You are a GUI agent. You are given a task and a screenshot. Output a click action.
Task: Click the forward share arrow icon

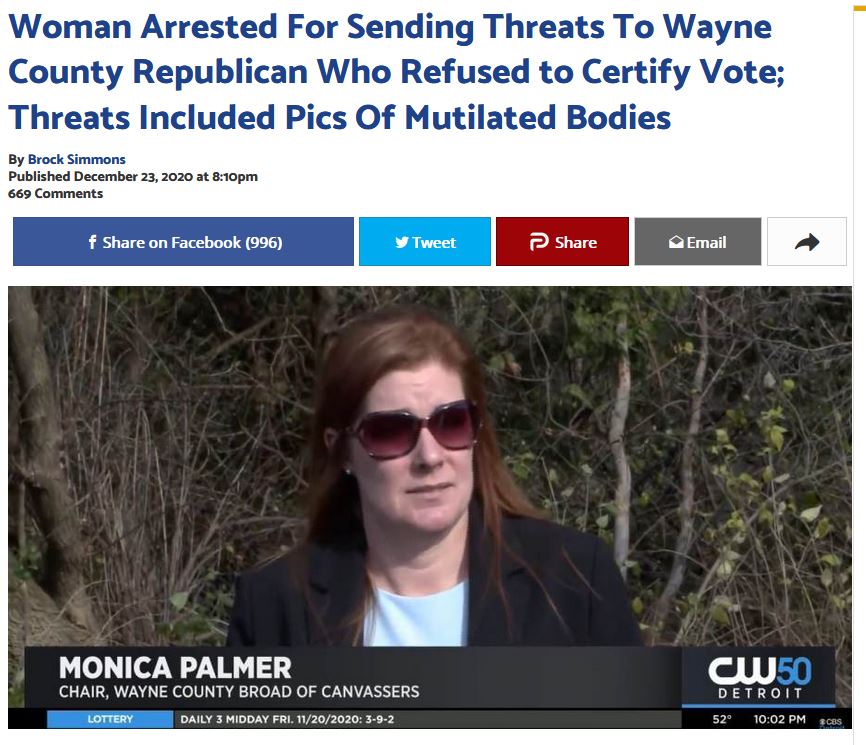click(807, 242)
